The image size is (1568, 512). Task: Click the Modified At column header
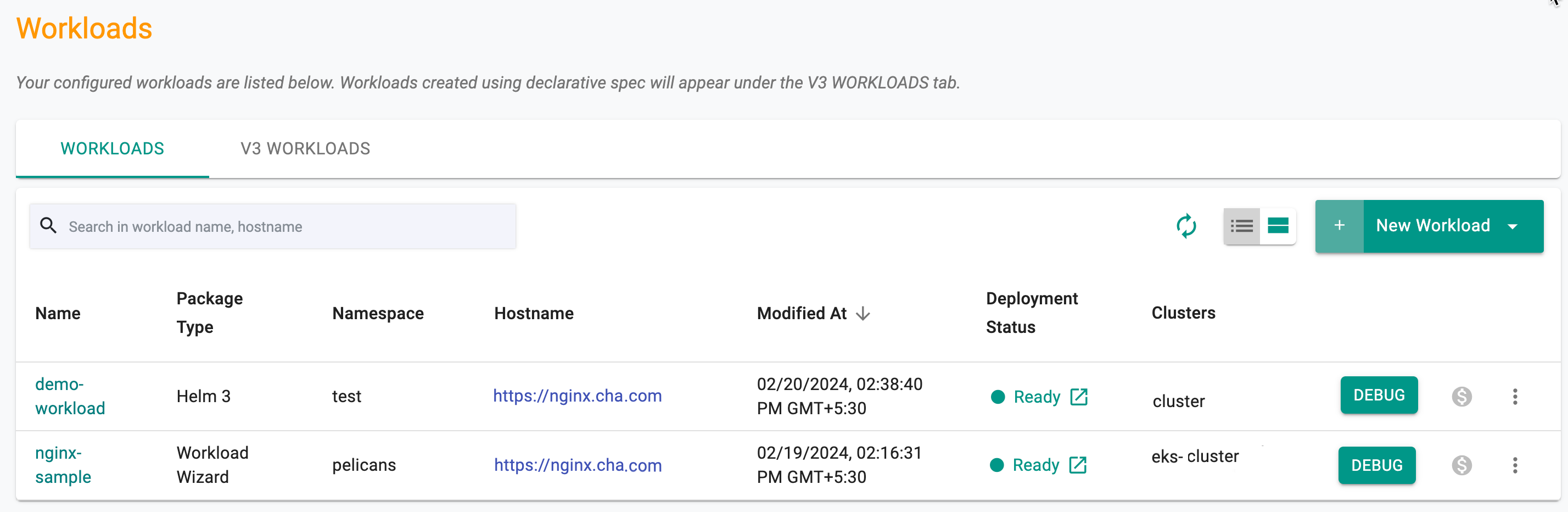point(802,314)
